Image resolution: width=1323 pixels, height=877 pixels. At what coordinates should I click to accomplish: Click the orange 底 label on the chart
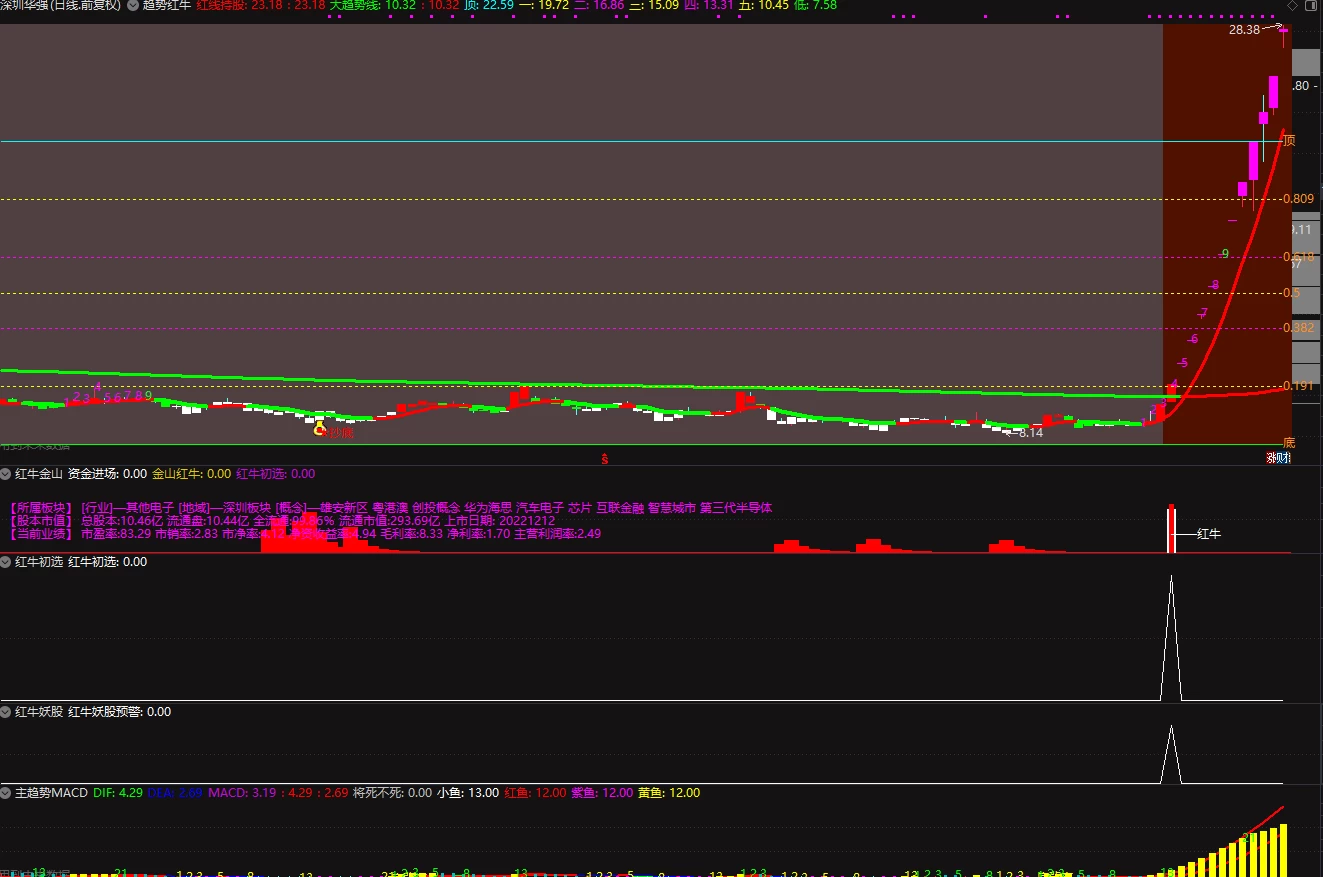pos(1289,442)
